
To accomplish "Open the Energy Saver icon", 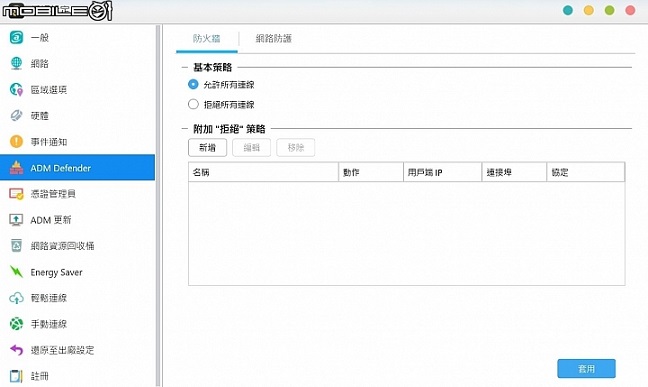I will point(17,272).
